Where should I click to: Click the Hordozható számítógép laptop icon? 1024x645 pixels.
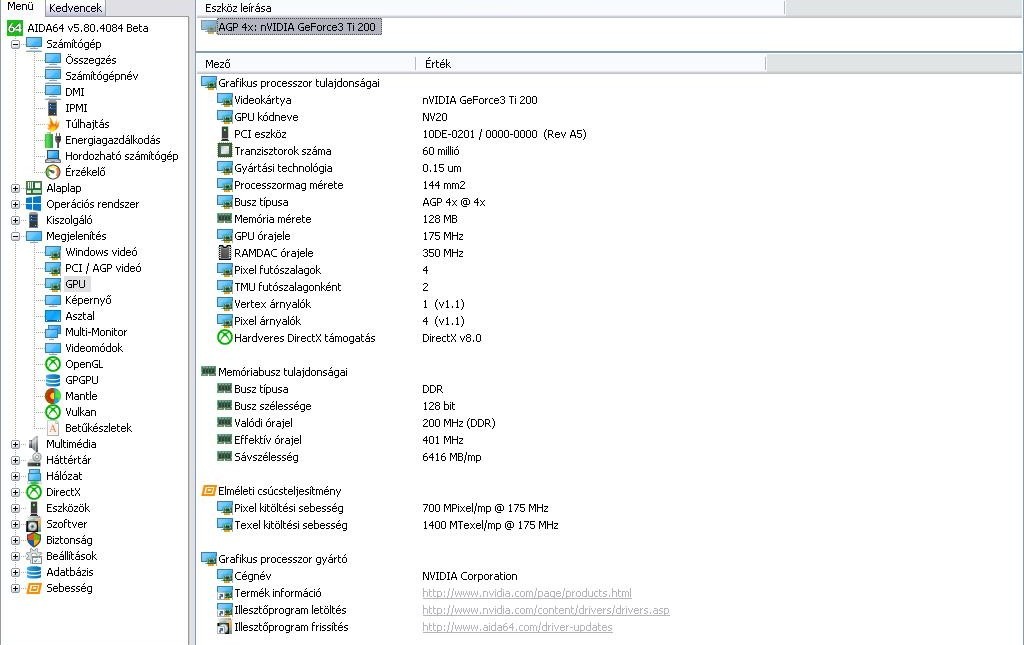pos(53,156)
